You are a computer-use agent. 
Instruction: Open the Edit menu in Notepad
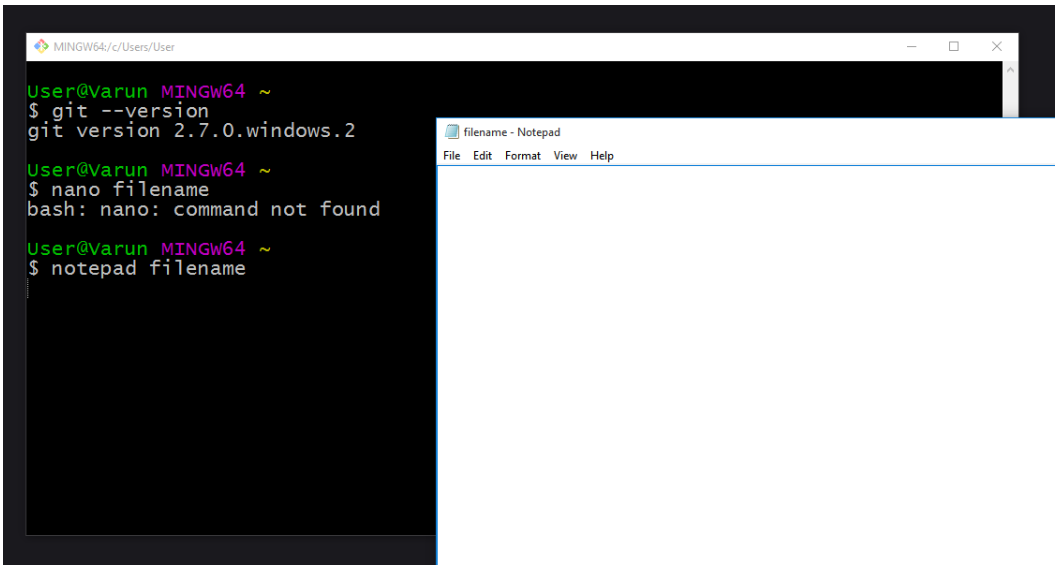click(483, 156)
